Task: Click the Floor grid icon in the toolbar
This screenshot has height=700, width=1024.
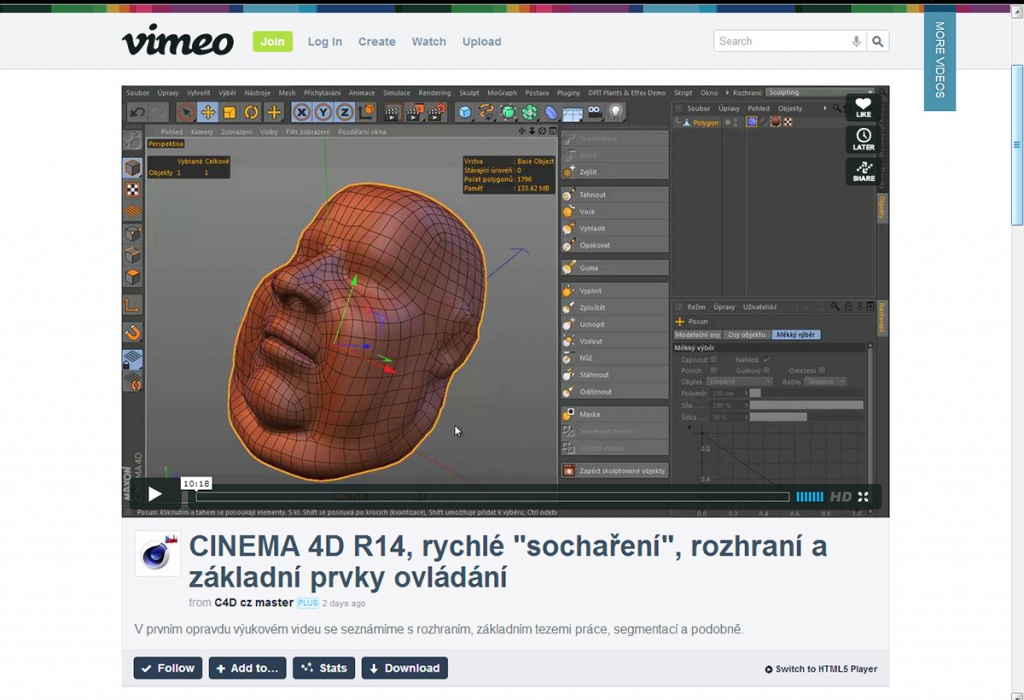Action: [x=572, y=114]
